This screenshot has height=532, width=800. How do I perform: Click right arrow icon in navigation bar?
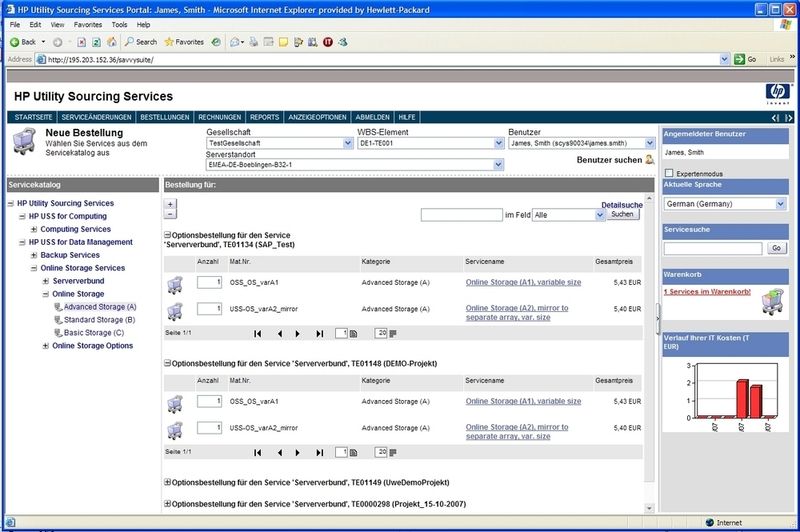coord(788,118)
